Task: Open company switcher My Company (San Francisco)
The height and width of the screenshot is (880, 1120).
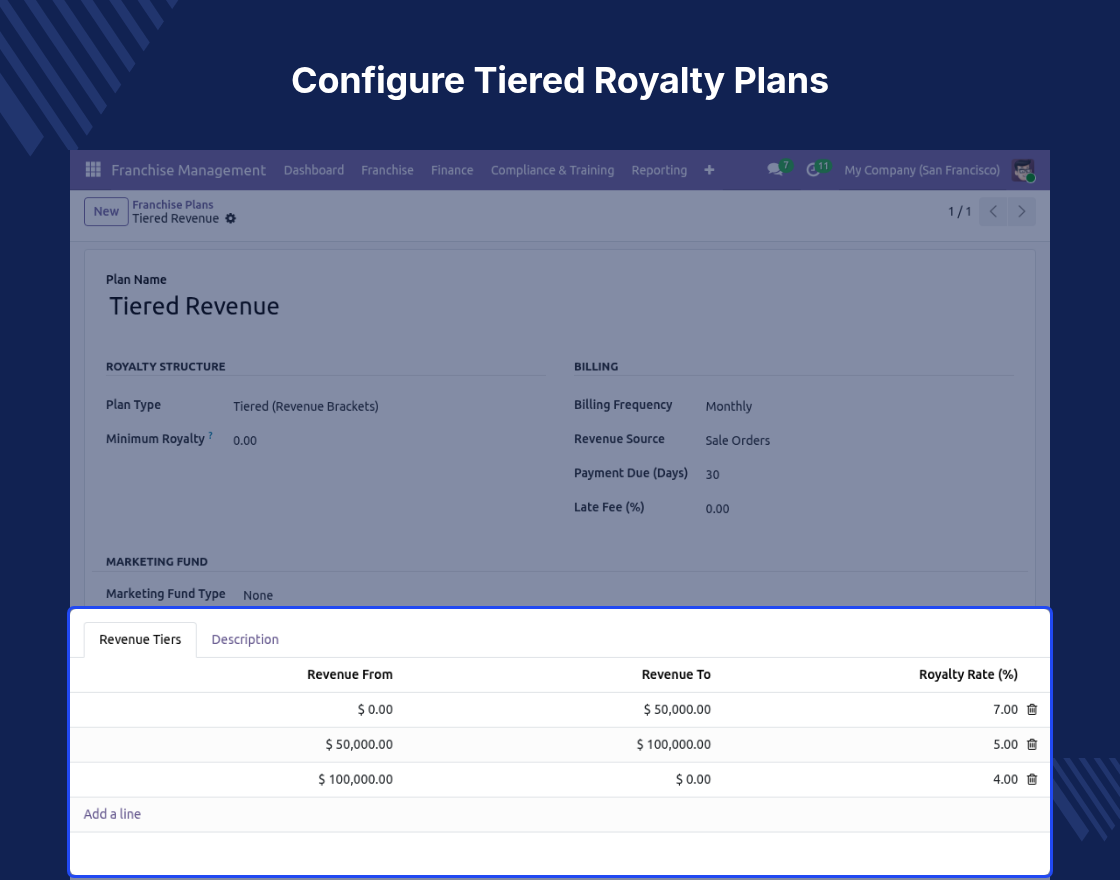Action: coord(922,170)
